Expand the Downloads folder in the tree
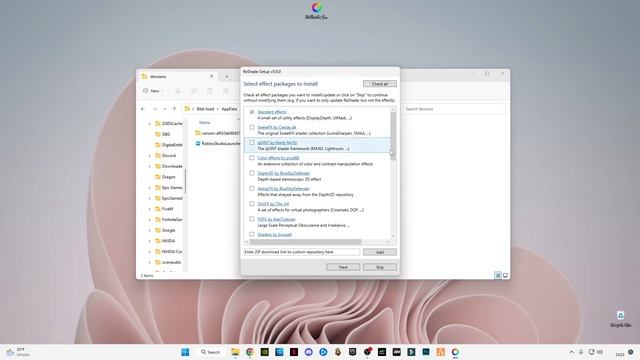This screenshot has width=640, height=360. click(149, 166)
